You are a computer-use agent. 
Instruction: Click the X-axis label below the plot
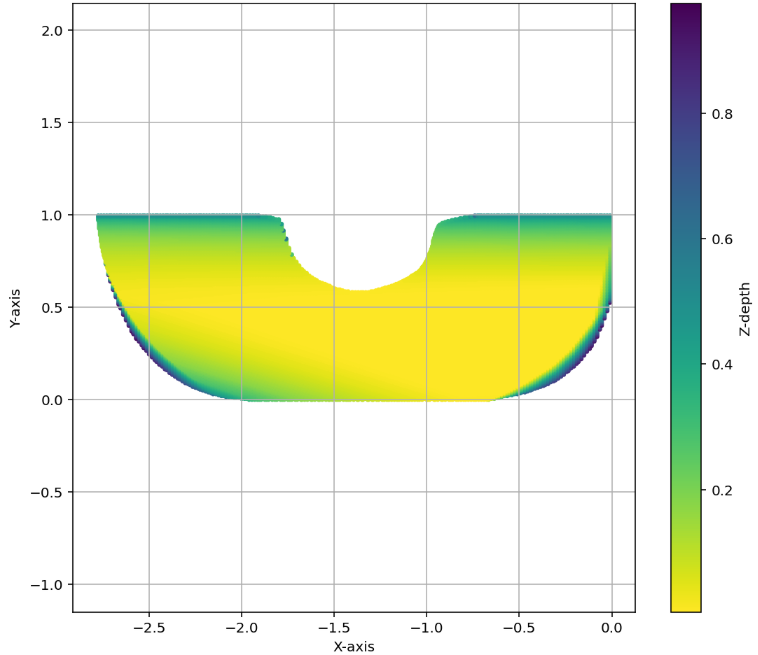[x=353, y=646]
